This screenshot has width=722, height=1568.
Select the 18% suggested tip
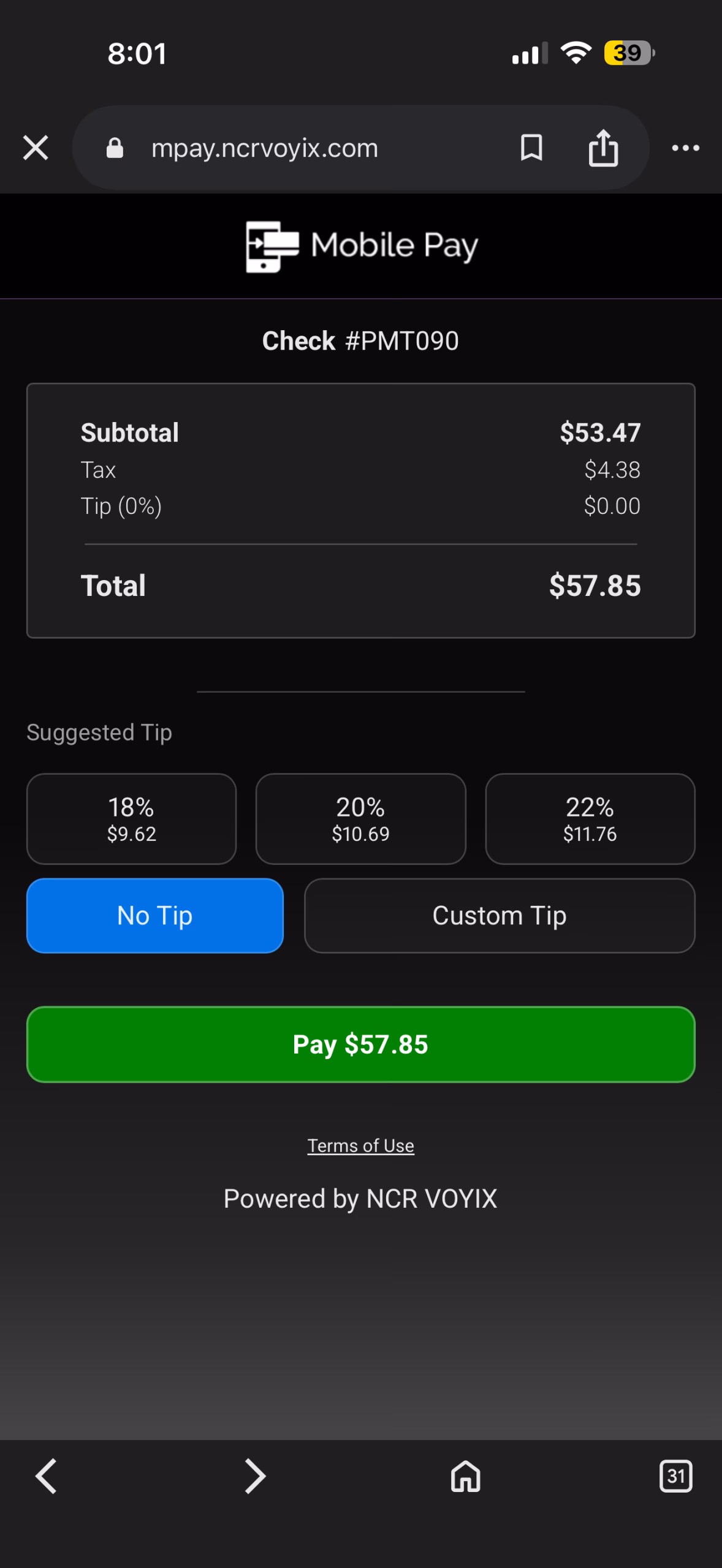[x=131, y=819]
